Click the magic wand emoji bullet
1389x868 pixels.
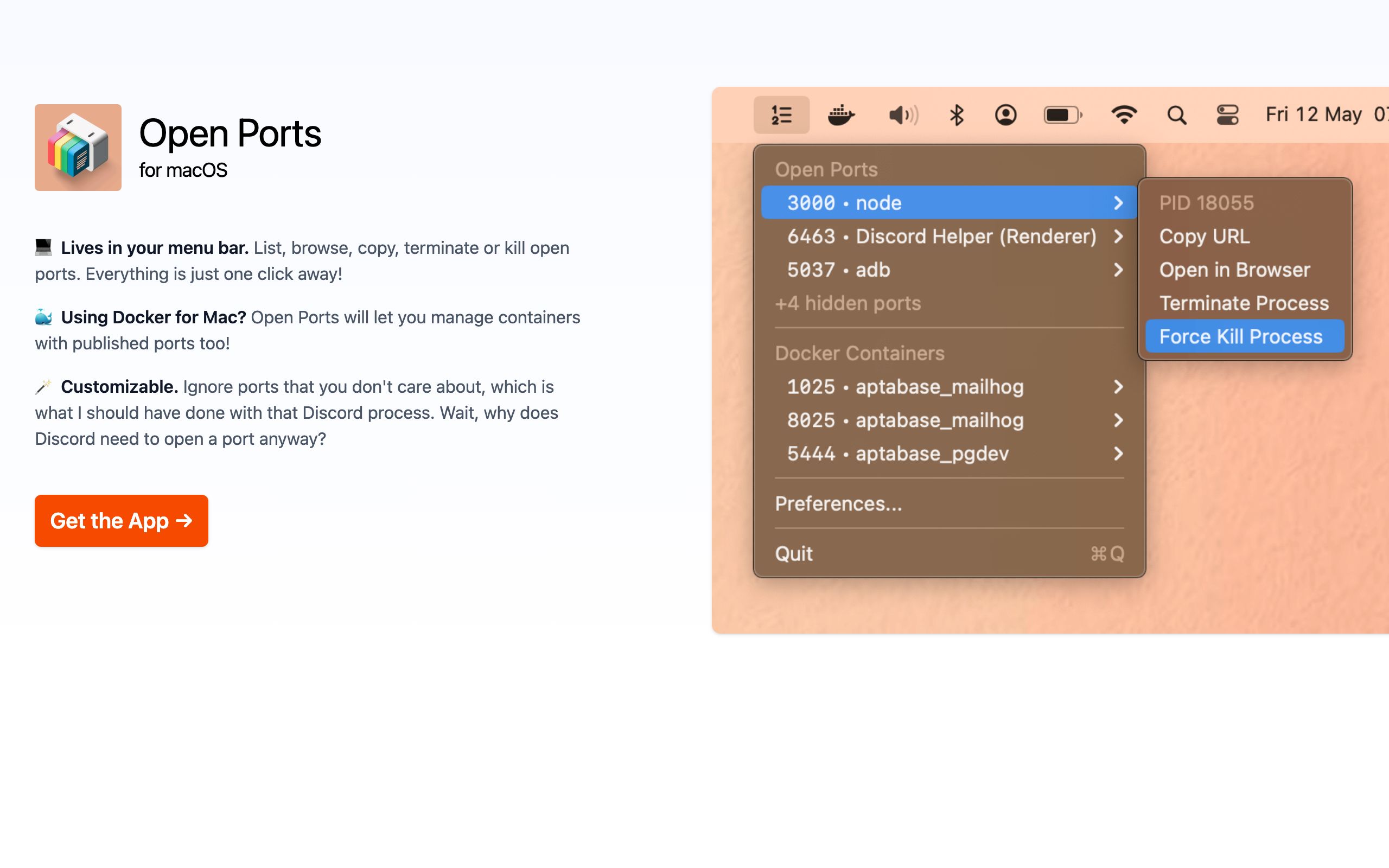pos(43,386)
